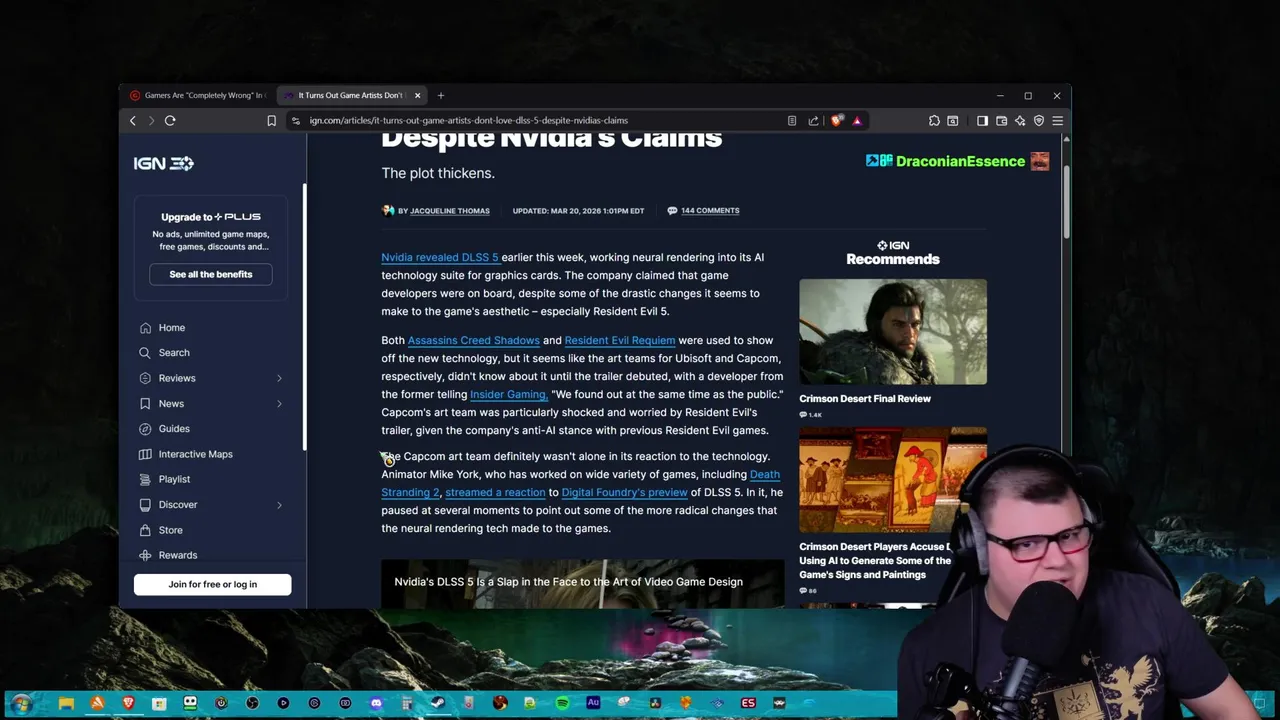Image resolution: width=1280 pixels, height=720 pixels.
Task: Open Store in IGN sidebar
Action: click(170, 530)
